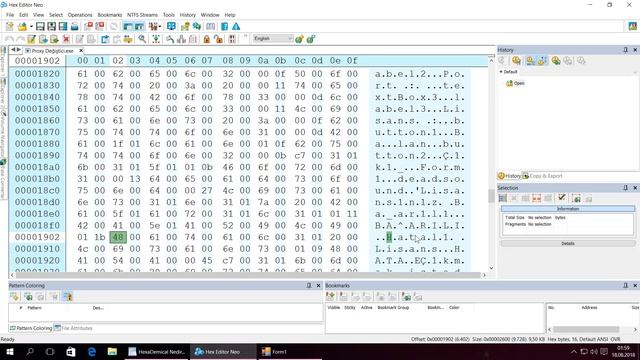
Task: Switch to HexaDemical Nedir taskbar window
Action: click(x=157, y=351)
